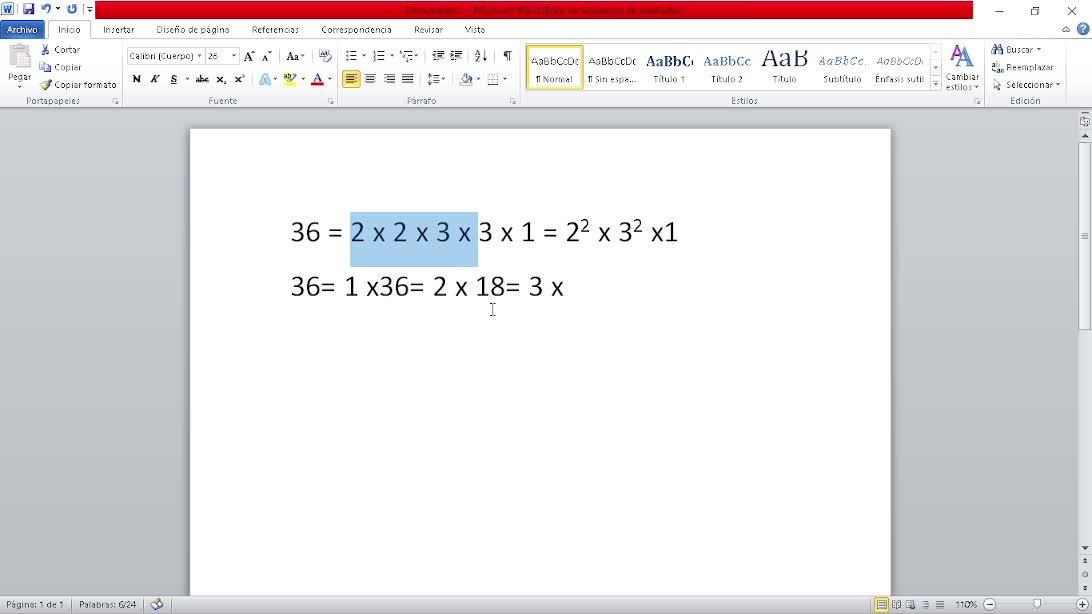This screenshot has height=614, width=1092.
Task: Click zoom out minus button
Action: tap(989, 604)
